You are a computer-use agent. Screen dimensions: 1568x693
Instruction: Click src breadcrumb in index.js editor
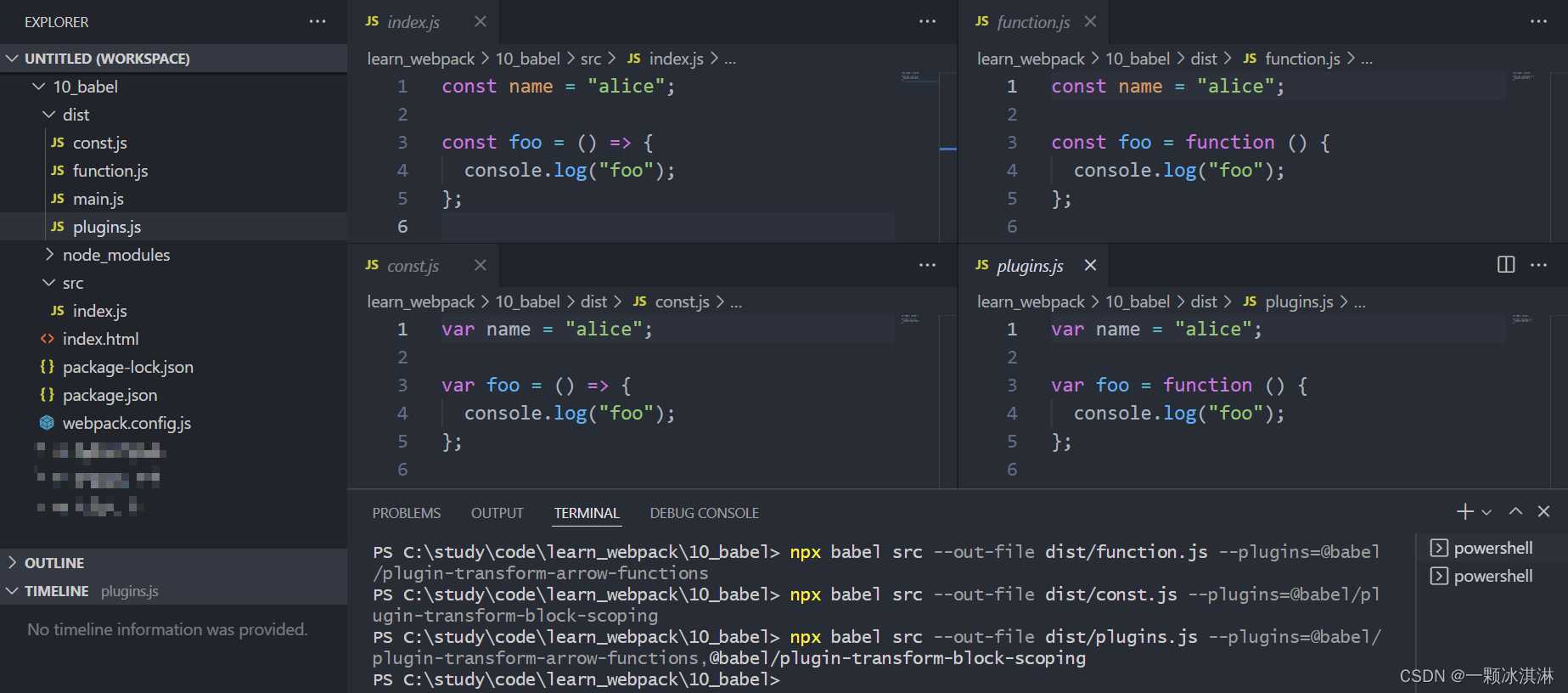(591, 59)
